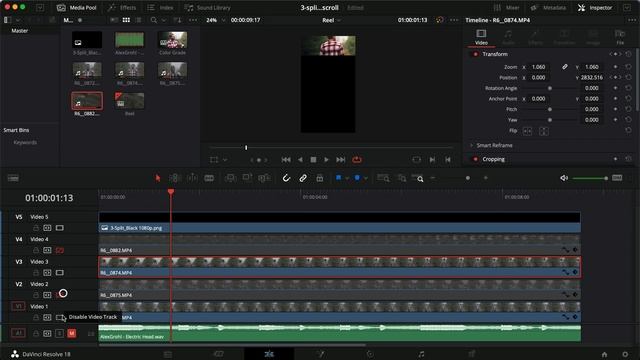Image resolution: width=640 pixels, height=360 pixels.
Task: Toggle Linked Selection chain icon
Action: click(x=303, y=178)
